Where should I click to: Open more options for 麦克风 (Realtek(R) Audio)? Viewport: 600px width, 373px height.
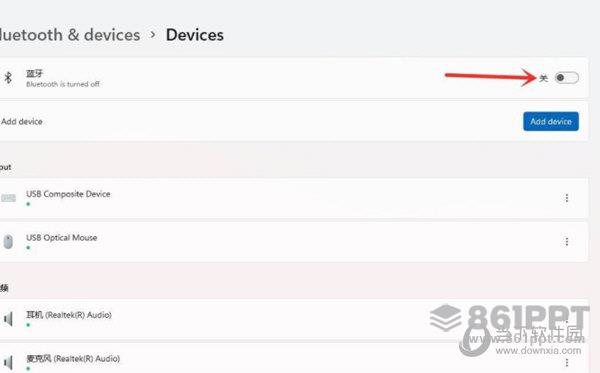pos(567,363)
